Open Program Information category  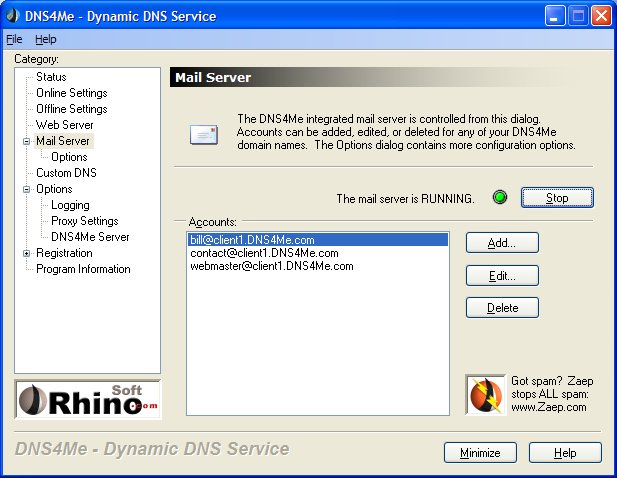point(83,269)
